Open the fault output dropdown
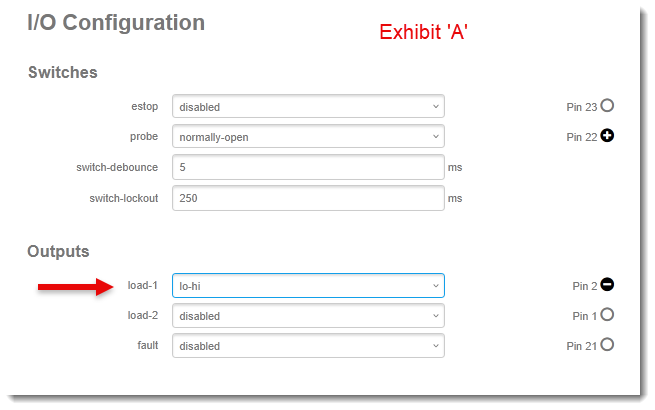Screen dimensions: 655x410 pos(308,346)
